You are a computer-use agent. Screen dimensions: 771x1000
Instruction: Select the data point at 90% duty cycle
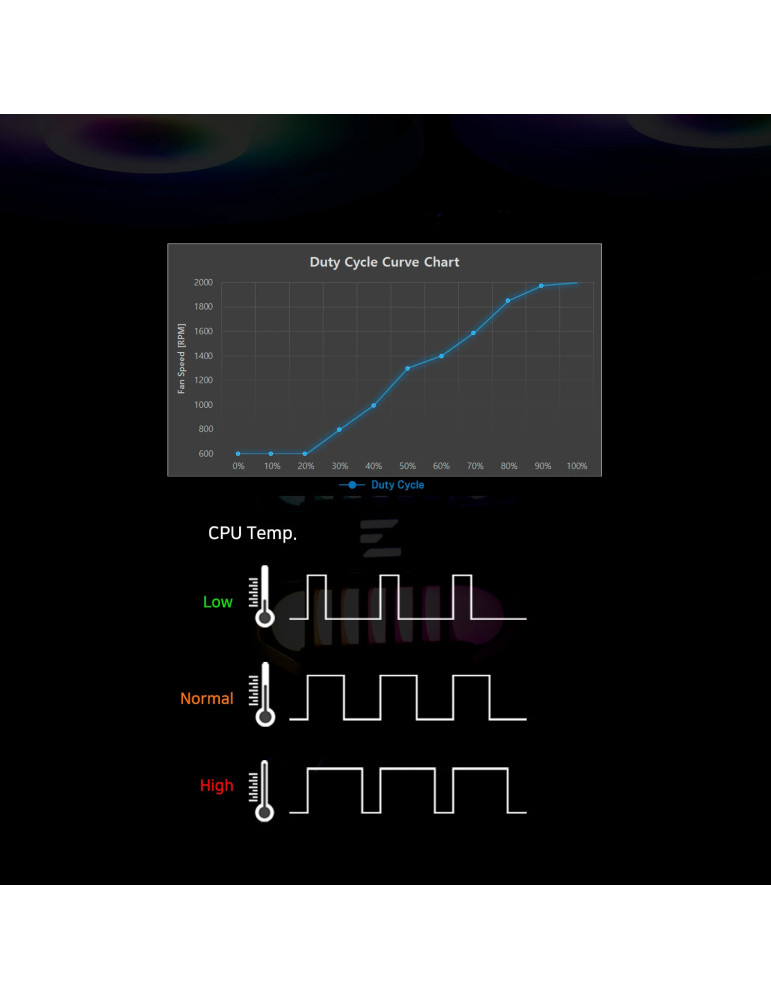click(x=542, y=286)
